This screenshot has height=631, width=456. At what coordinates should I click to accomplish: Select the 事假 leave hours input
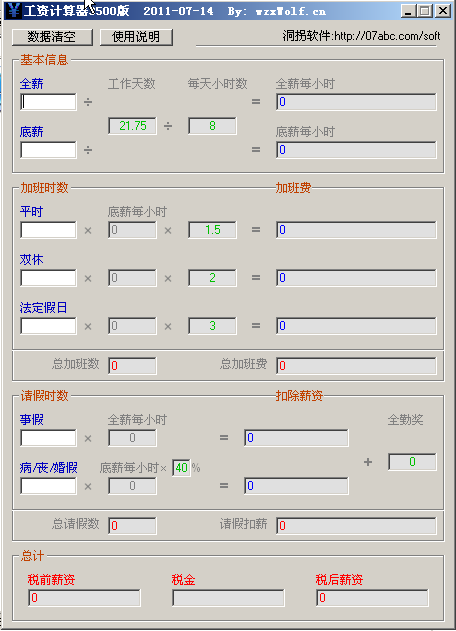point(48,438)
